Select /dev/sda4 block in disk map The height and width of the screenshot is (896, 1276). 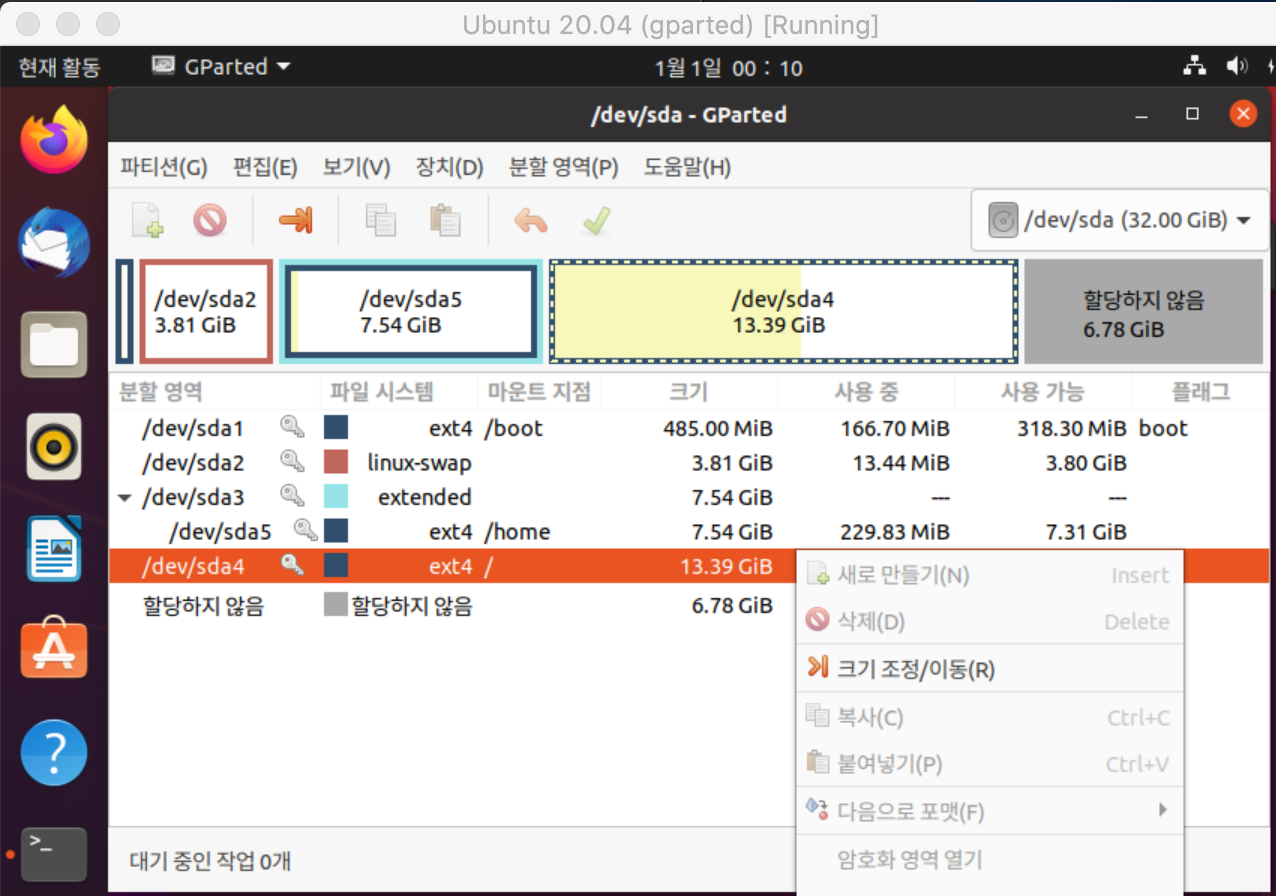[783, 311]
